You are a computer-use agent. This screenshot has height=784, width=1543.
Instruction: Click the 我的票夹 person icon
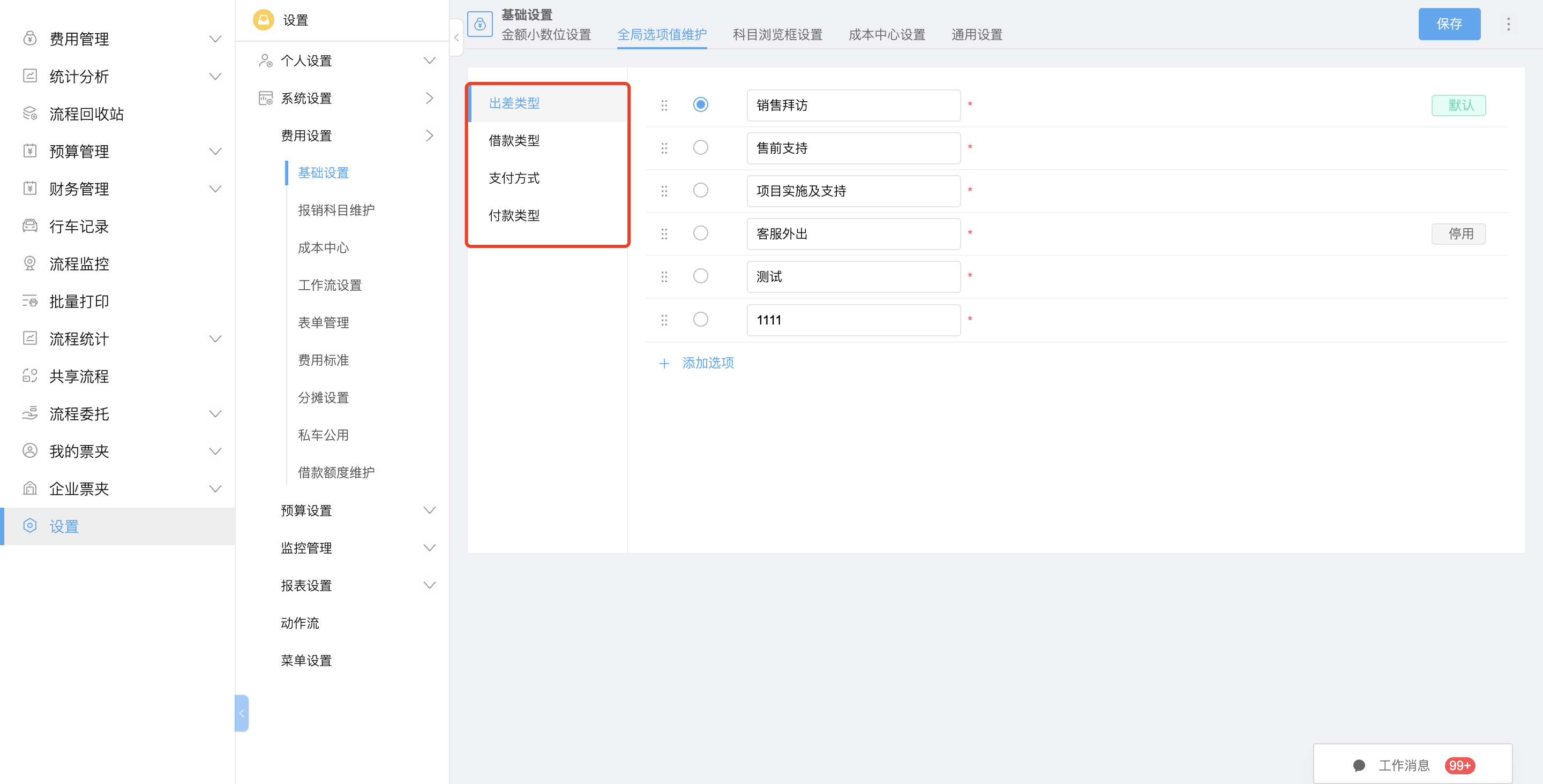click(30, 451)
